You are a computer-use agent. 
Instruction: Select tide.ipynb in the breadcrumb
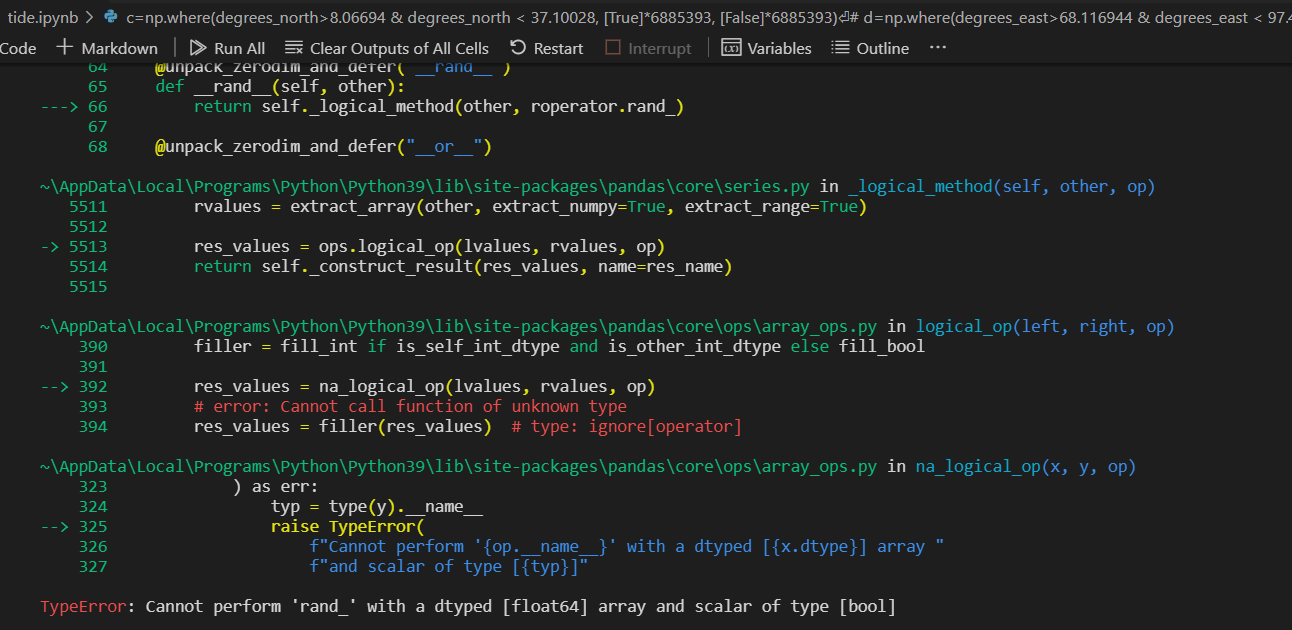point(43,17)
